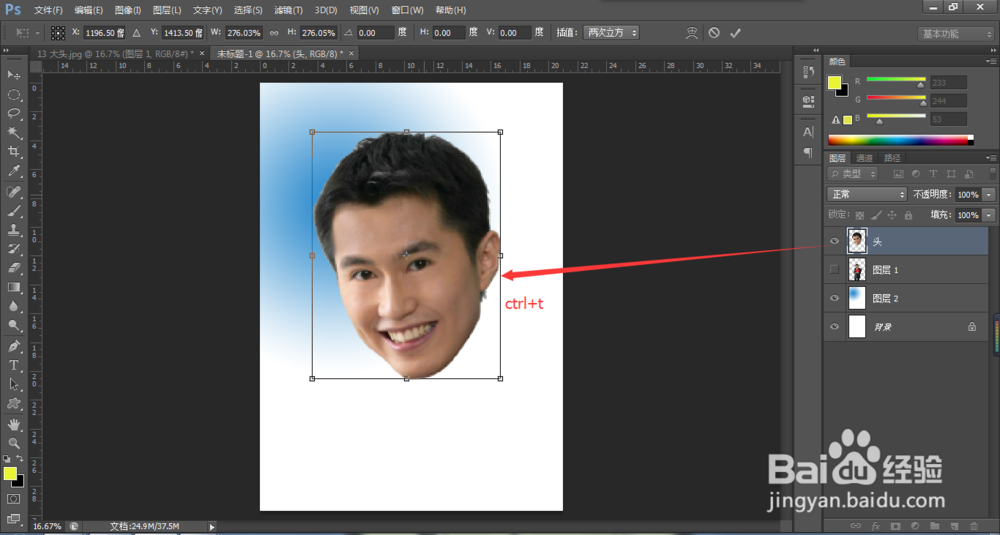Toggle relative positioning triangle icon
The image size is (1000, 535).
[136, 33]
